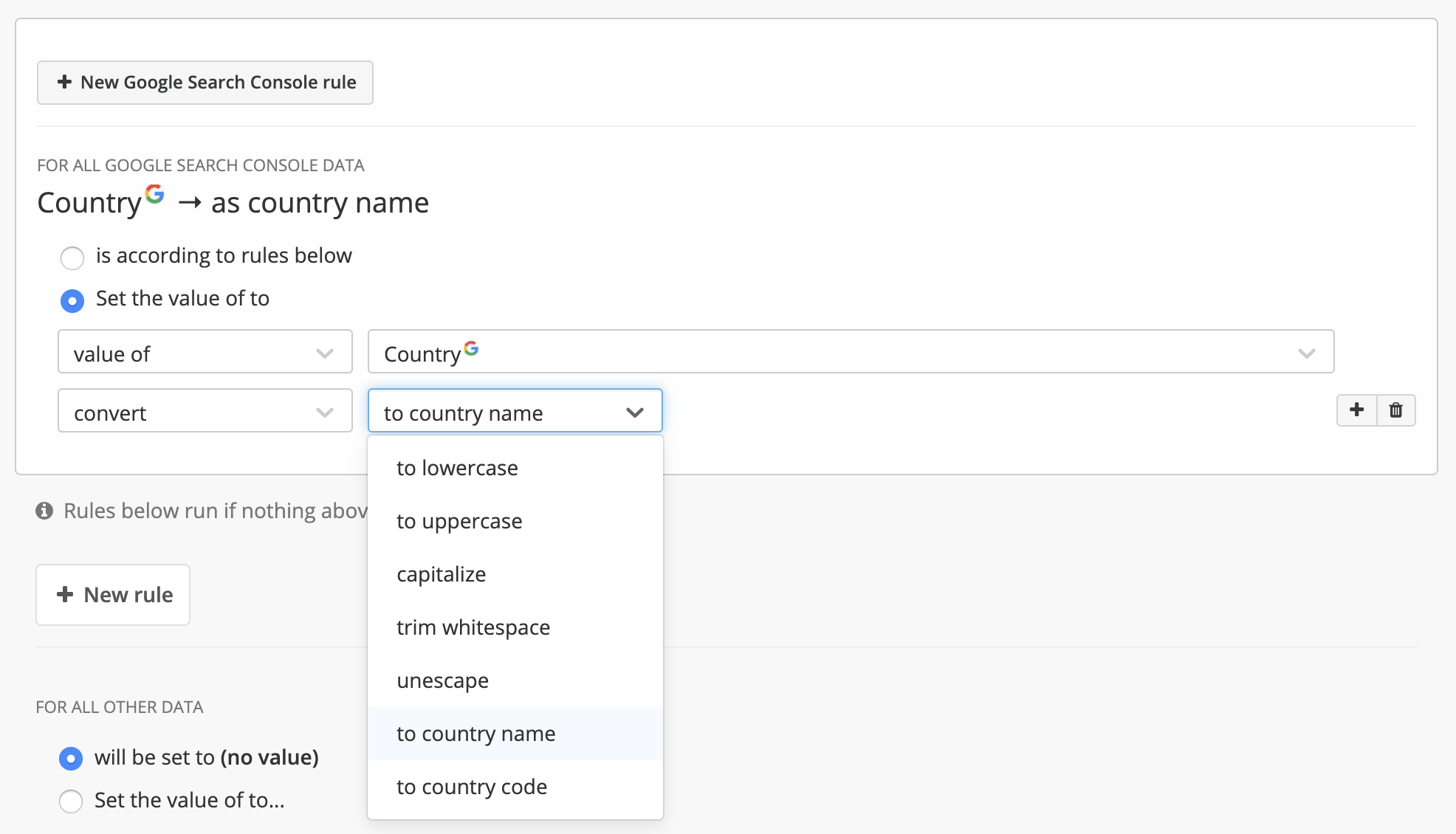Pick the 'unescape' option in the list

pyautogui.click(x=442, y=680)
